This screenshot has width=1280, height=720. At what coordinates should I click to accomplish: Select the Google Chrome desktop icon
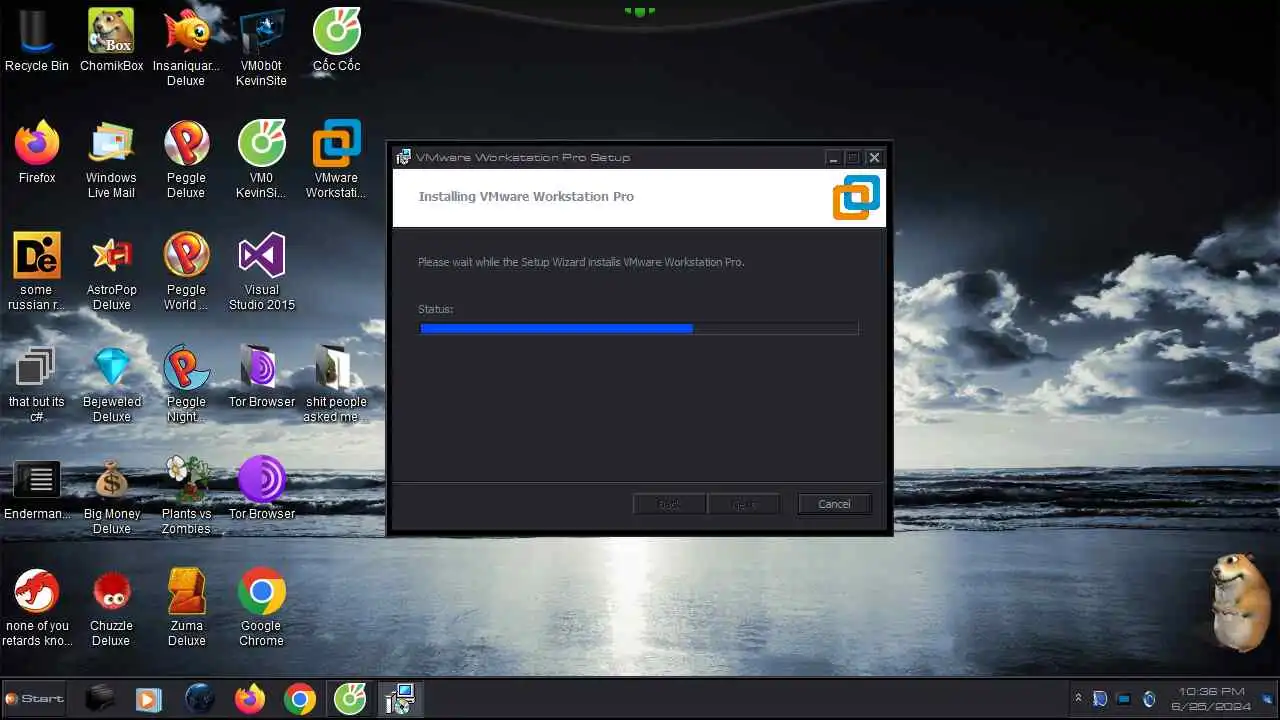(261, 608)
